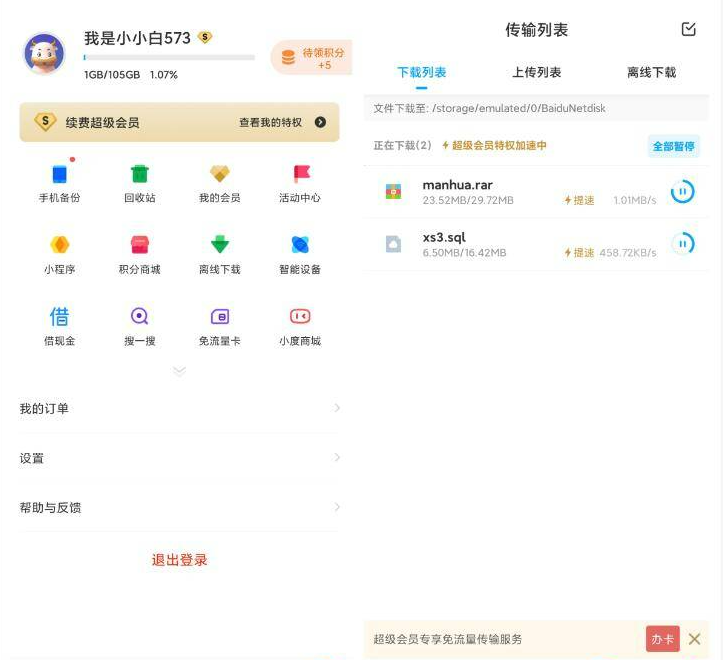The height and width of the screenshot is (660, 723).
Task: Tap 办卡 button in bottom banner
Action: (x=663, y=639)
